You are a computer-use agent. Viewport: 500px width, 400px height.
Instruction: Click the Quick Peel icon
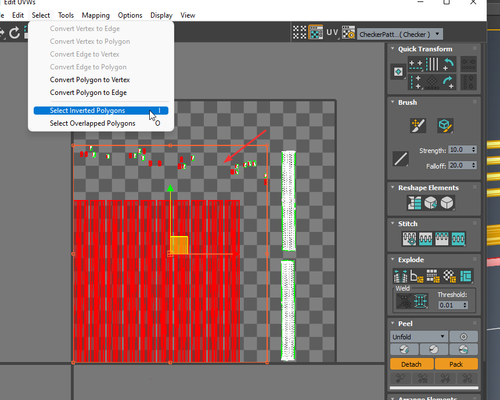tap(404, 349)
